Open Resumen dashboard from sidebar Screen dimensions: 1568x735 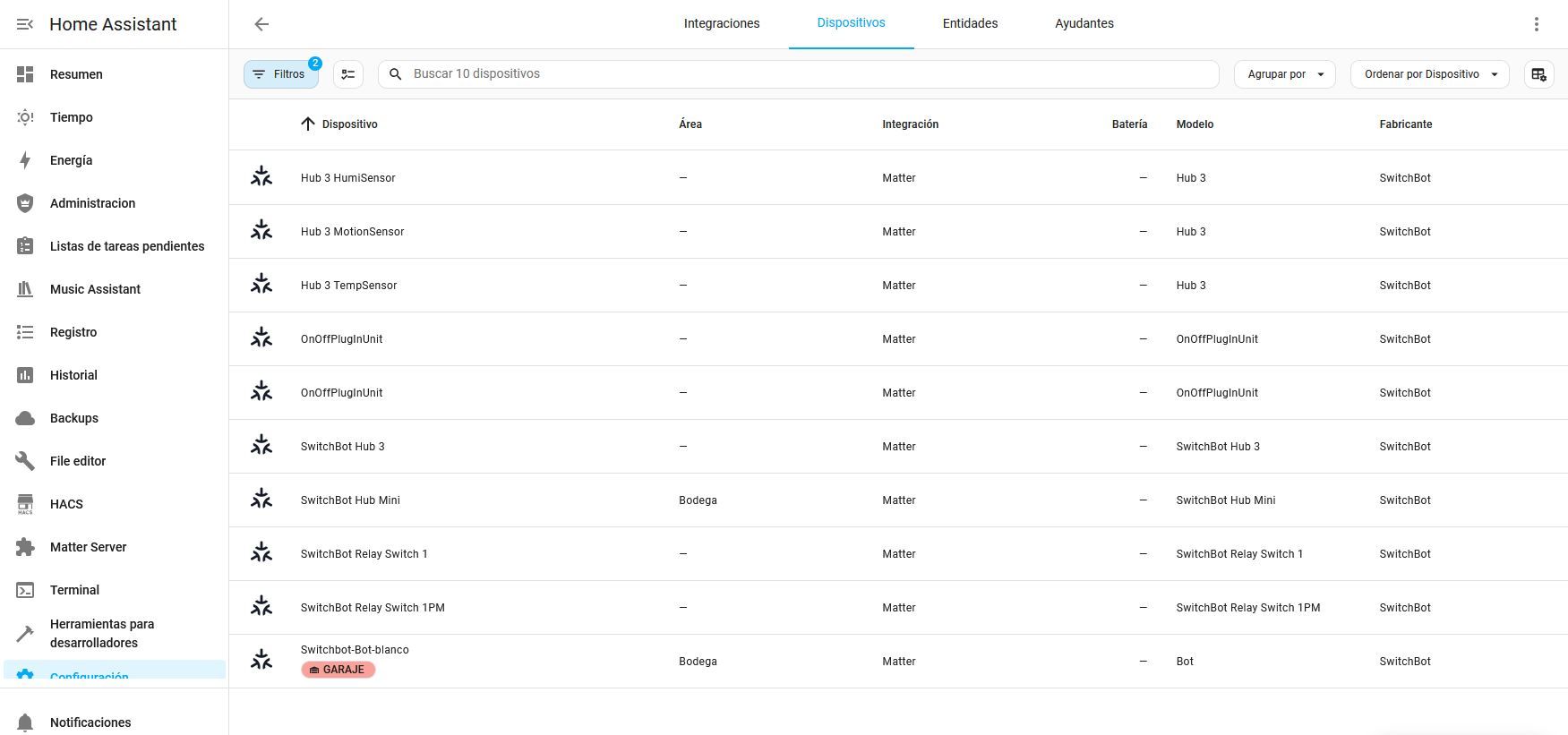pyautogui.click(x=115, y=74)
